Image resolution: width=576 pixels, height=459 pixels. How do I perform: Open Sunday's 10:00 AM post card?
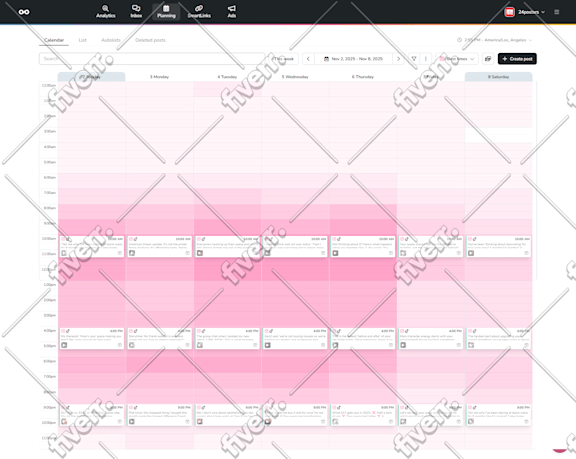(x=92, y=246)
